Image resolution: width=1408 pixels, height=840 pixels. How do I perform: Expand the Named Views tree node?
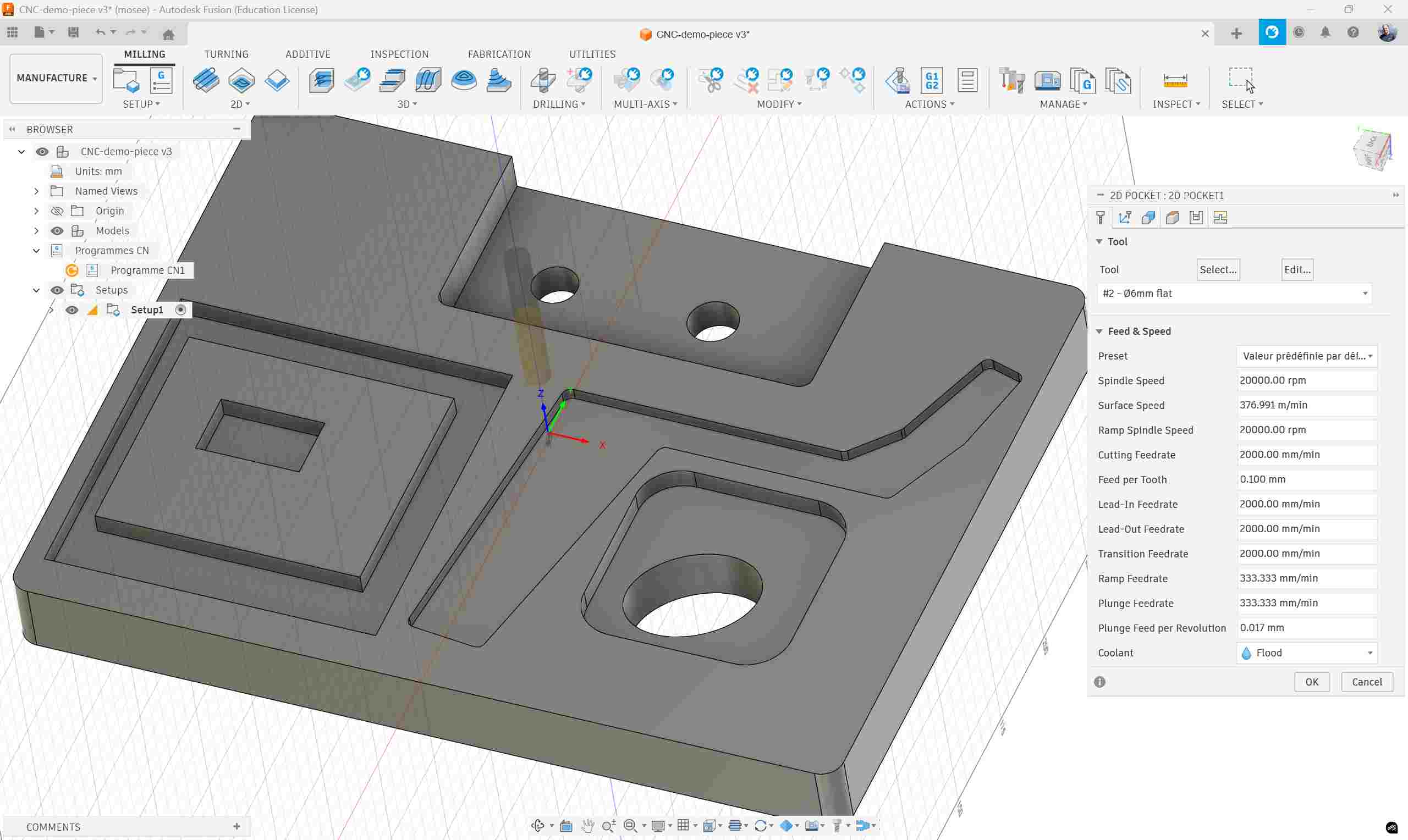36,191
